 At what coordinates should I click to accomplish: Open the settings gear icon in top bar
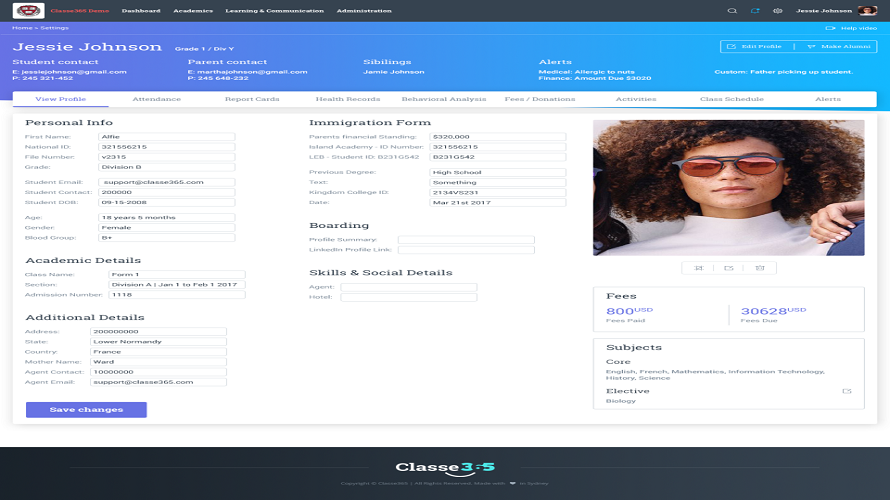[x=778, y=11]
